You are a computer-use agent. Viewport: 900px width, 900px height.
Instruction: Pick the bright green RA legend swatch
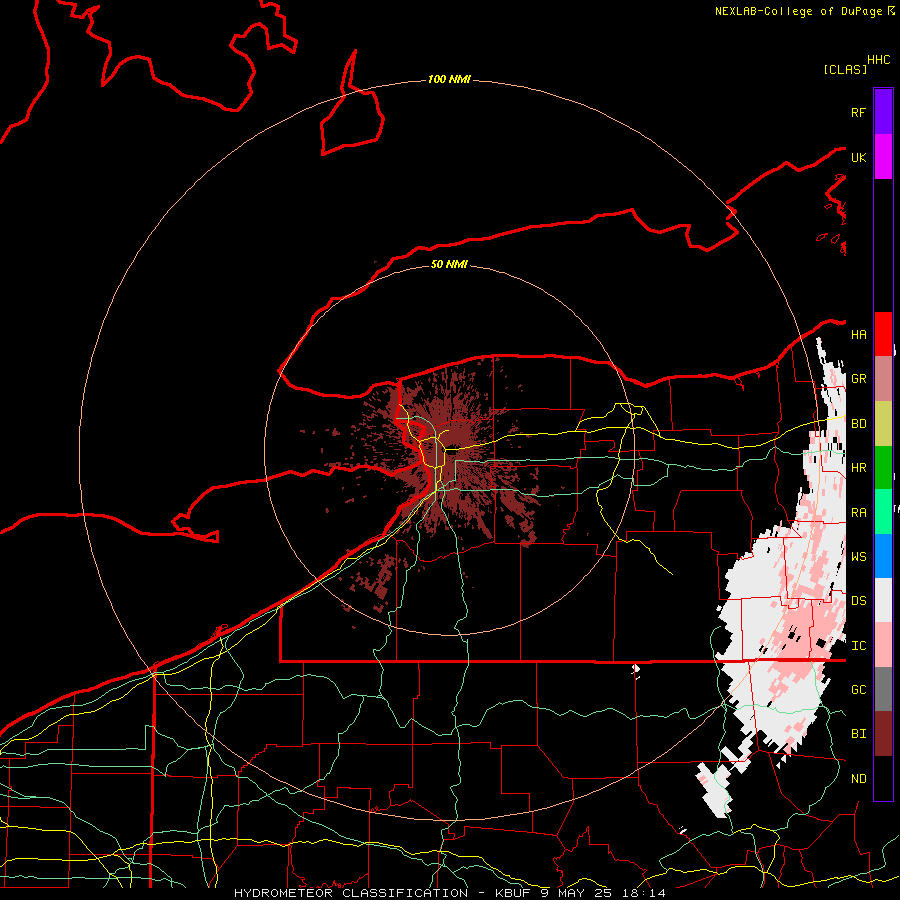click(883, 511)
